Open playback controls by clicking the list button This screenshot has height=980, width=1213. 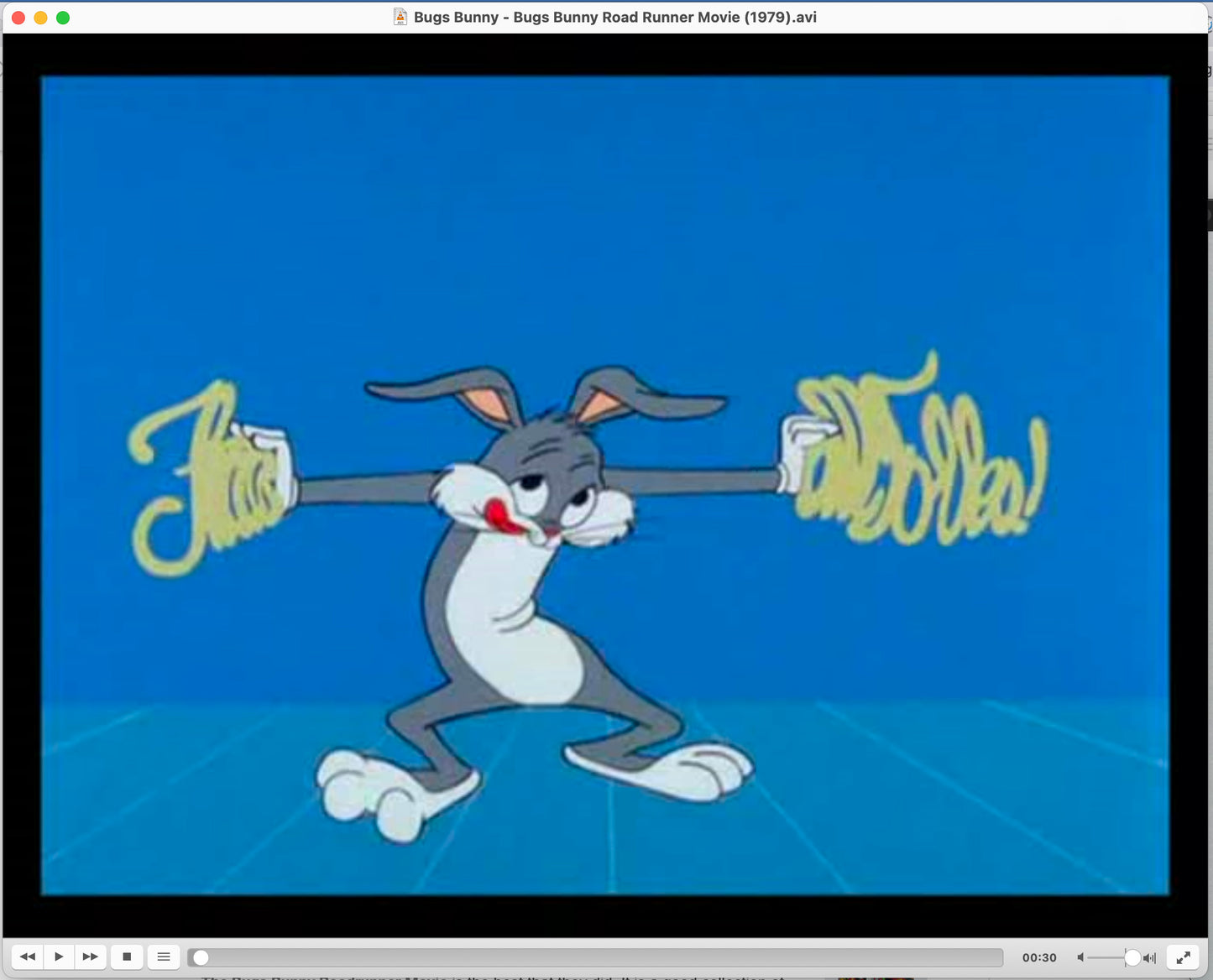tap(163, 957)
